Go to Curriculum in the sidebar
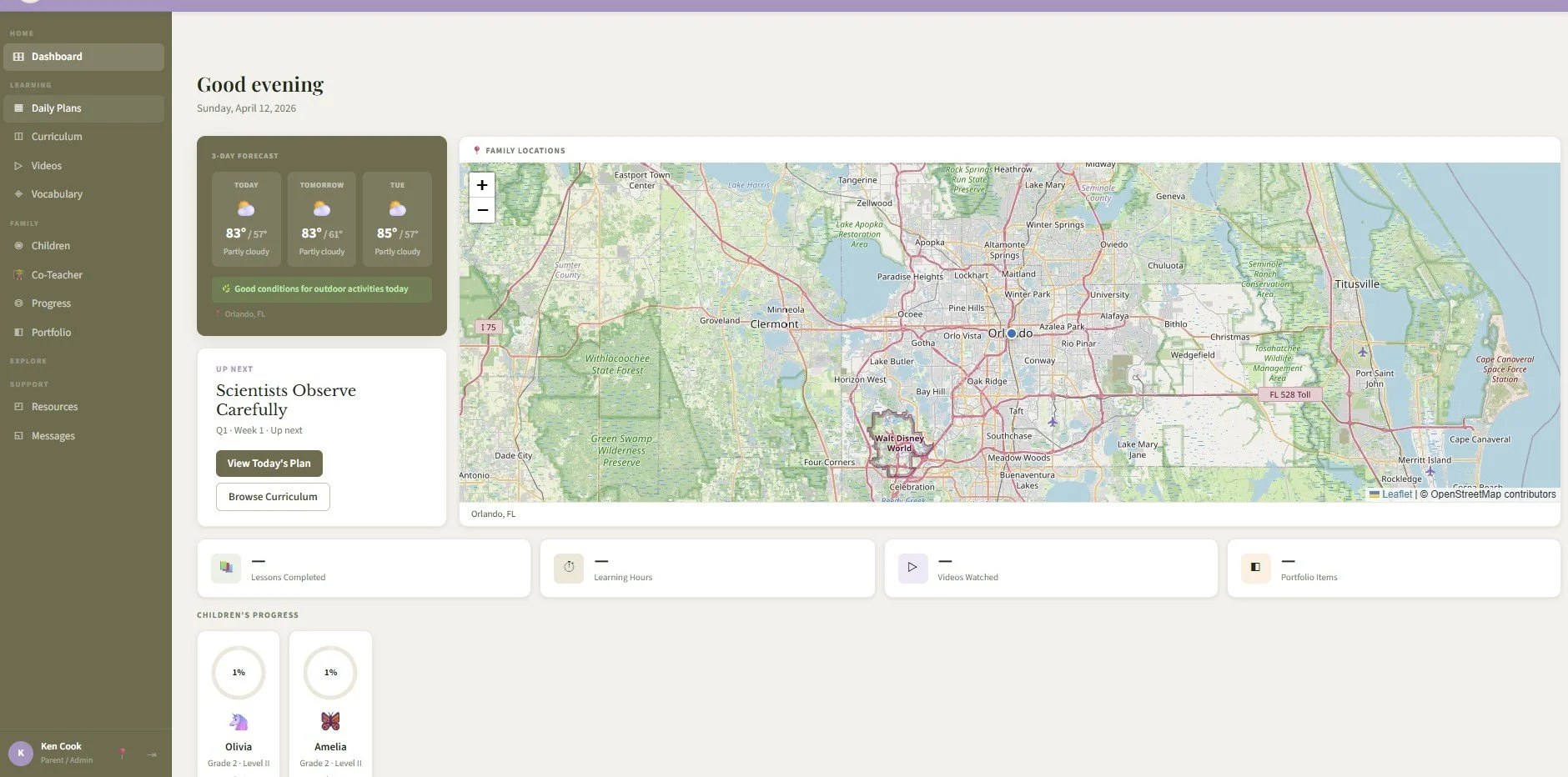Screen dimensions: 1568x777 click(83, 137)
